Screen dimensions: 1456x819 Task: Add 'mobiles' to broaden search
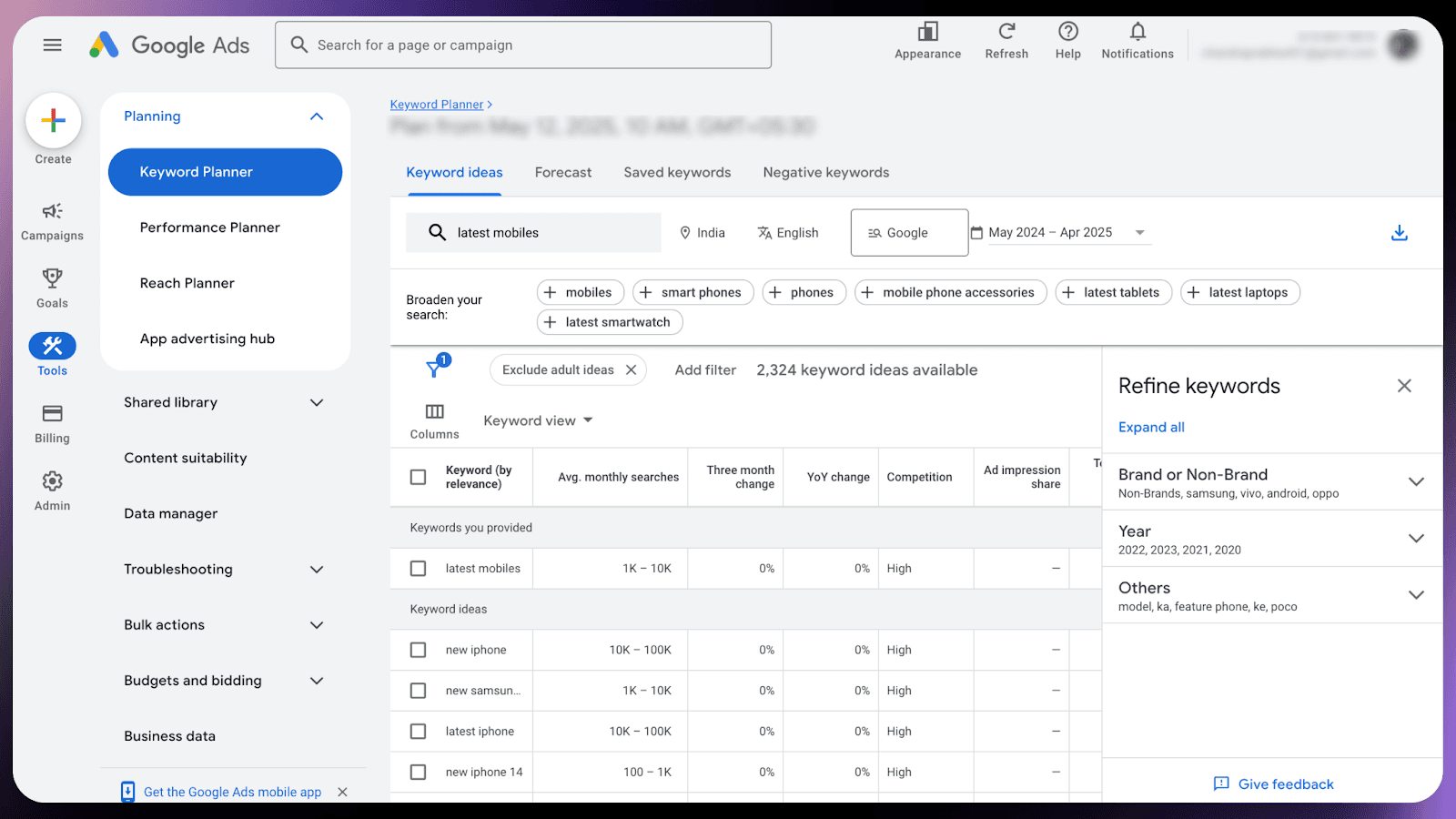coord(581,292)
